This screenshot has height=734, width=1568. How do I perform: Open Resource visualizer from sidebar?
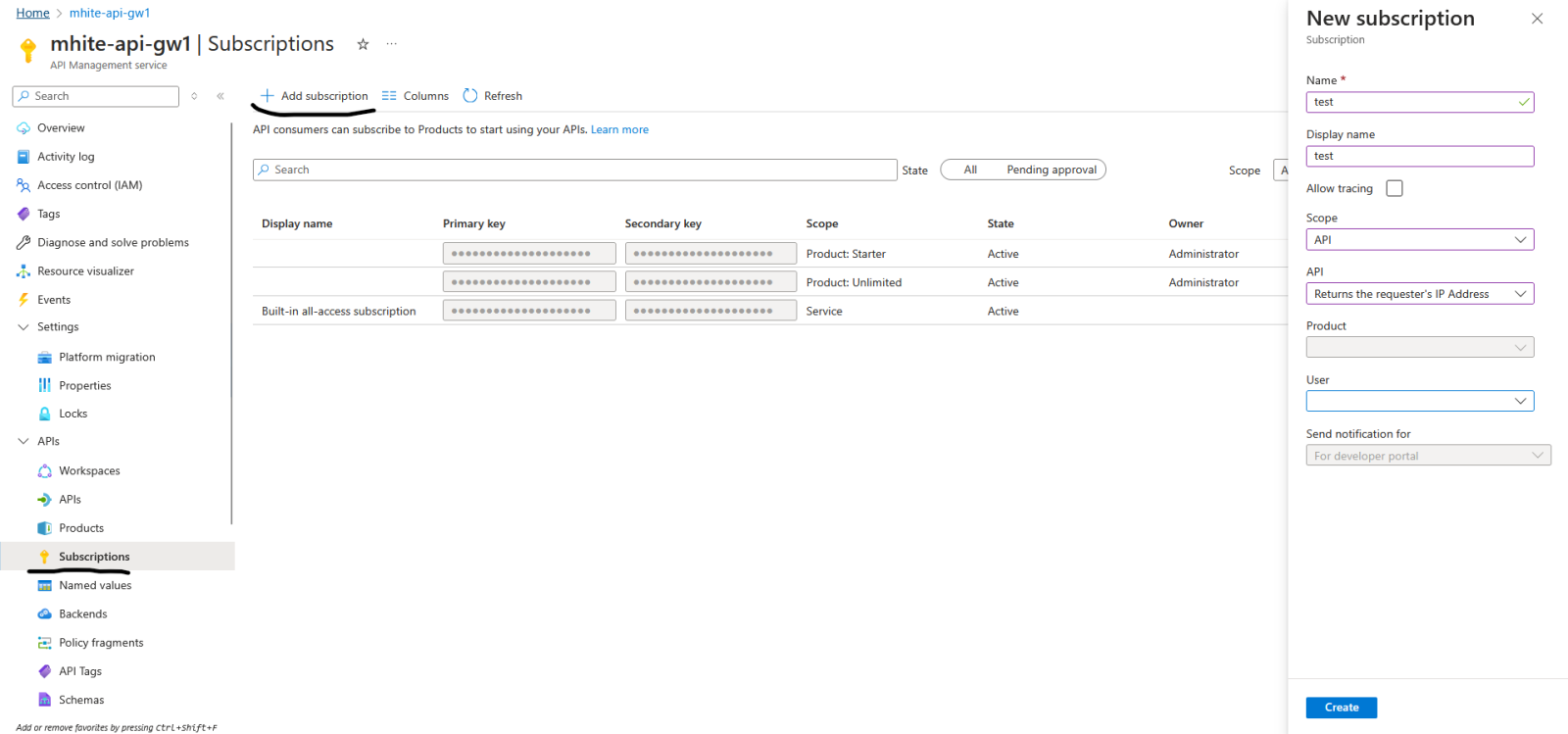(x=85, y=271)
